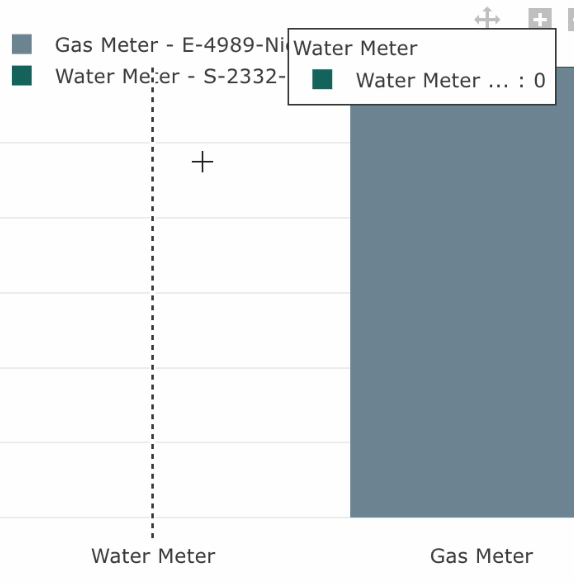Activate the Pan tool in chart modebar
The height and width of the screenshot is (583, 574).
point(487,17)
